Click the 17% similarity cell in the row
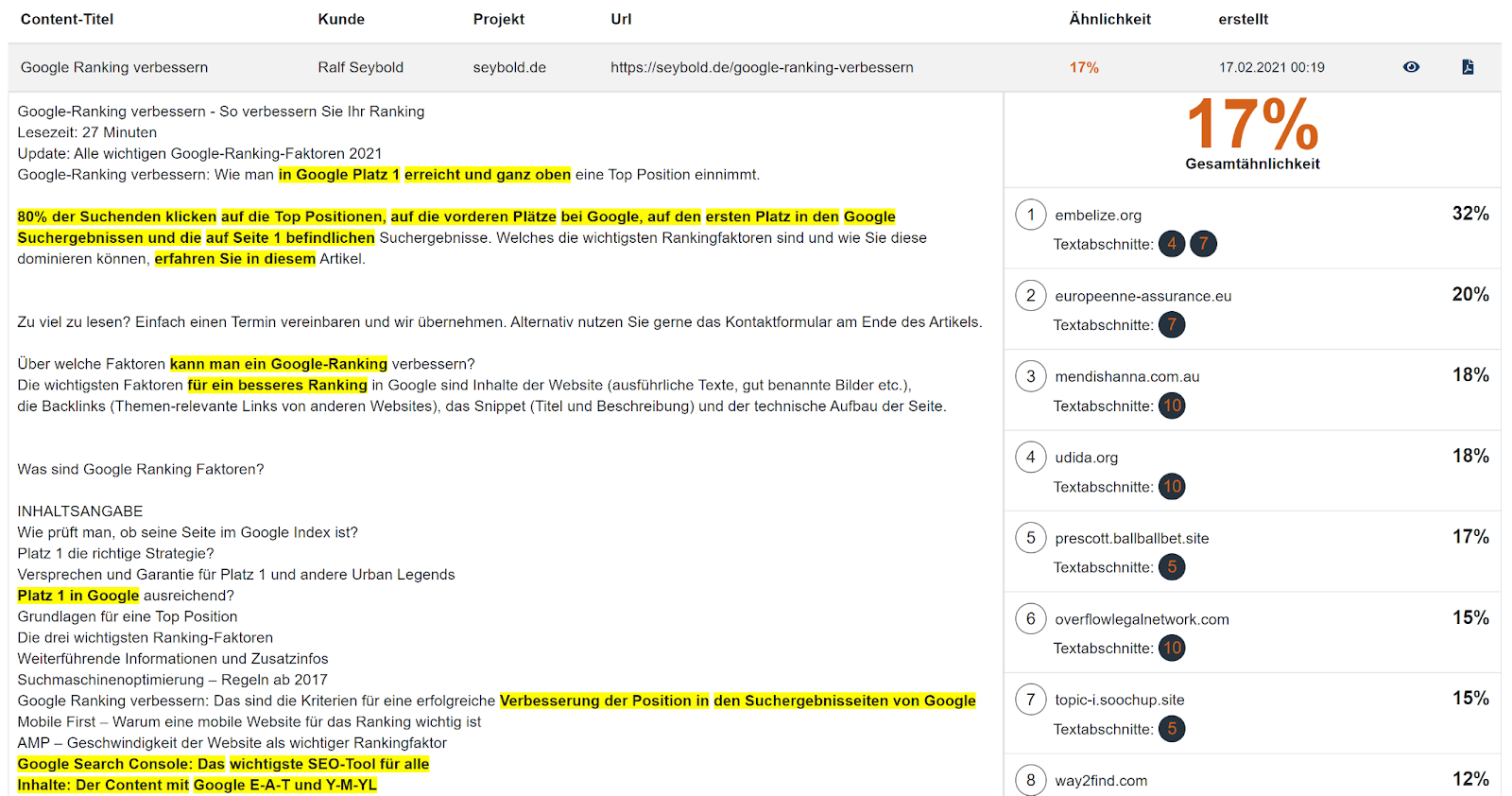Viewport: 1512px width, 796px height. point(1084,67)
